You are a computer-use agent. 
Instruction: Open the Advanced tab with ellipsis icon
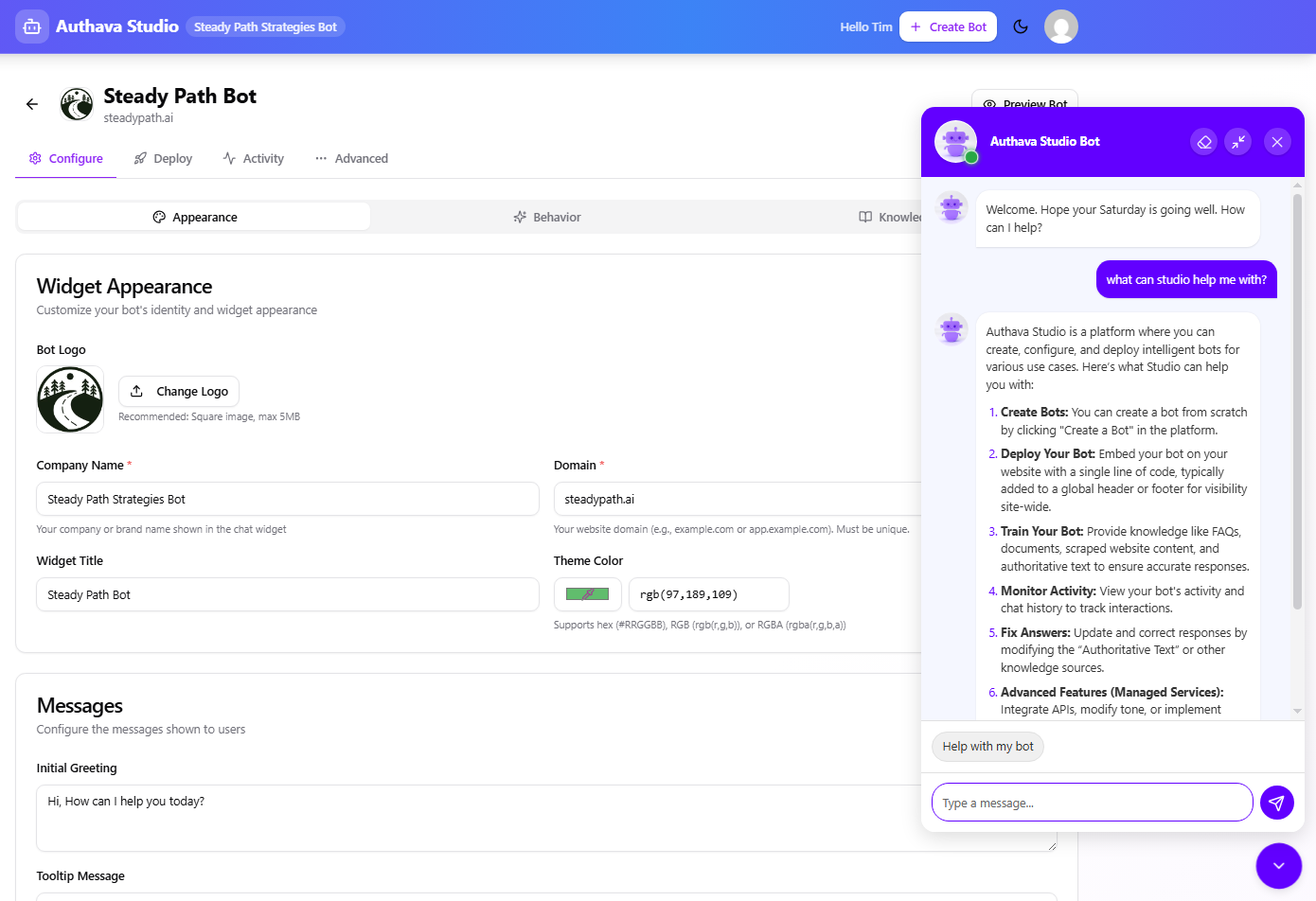[351, 159]
